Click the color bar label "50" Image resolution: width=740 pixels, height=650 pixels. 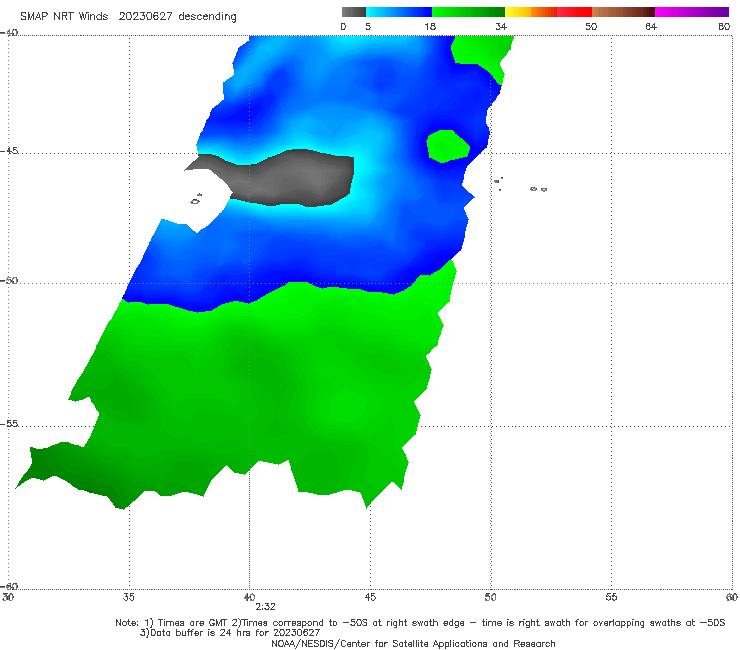591,26
